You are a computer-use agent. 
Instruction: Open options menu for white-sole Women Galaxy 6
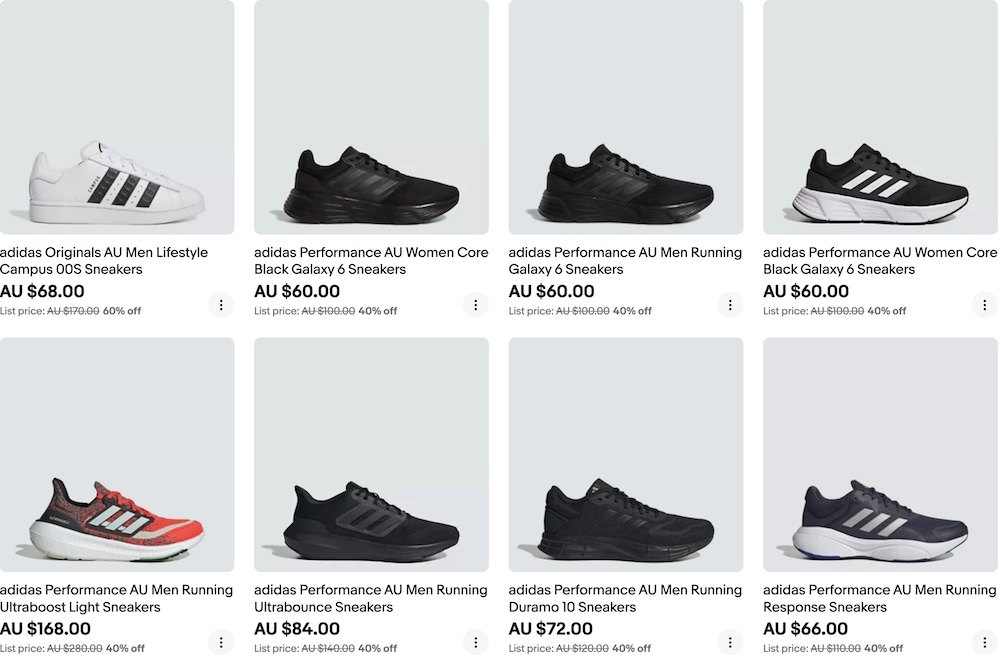[984, 305]
